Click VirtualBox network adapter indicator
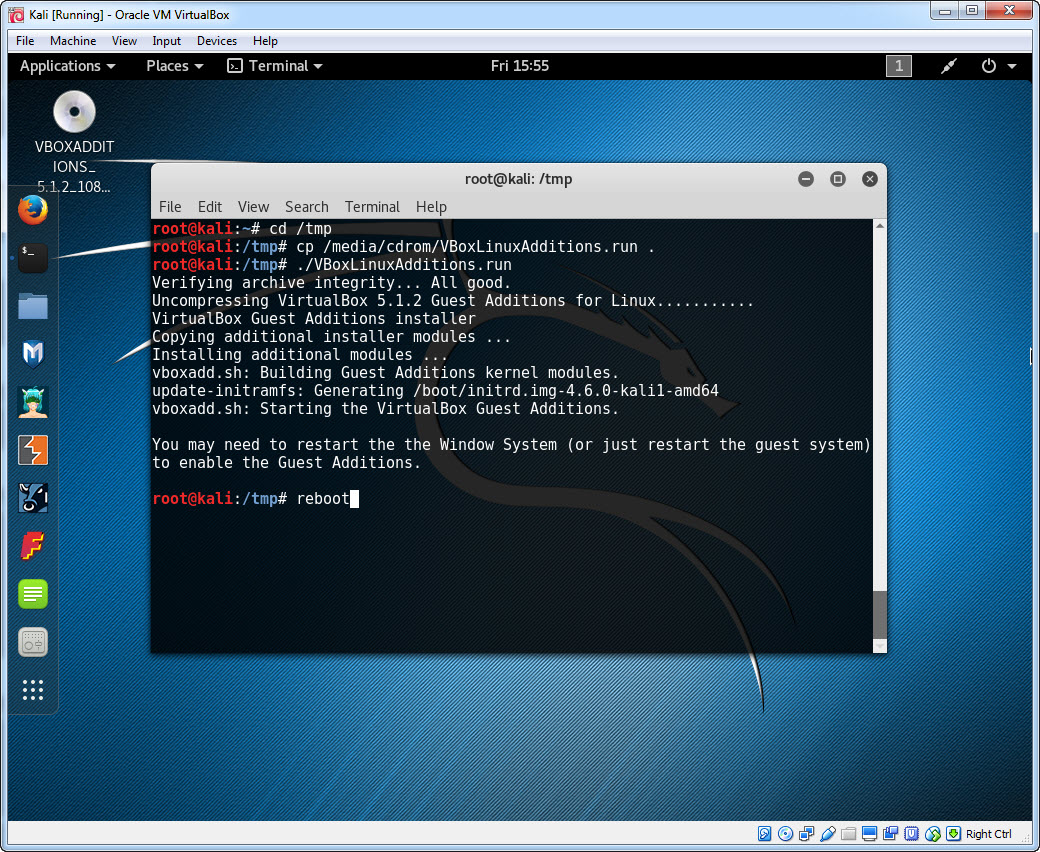The image size is (1040, 852). pyautogui.click(x=807, y=834)
